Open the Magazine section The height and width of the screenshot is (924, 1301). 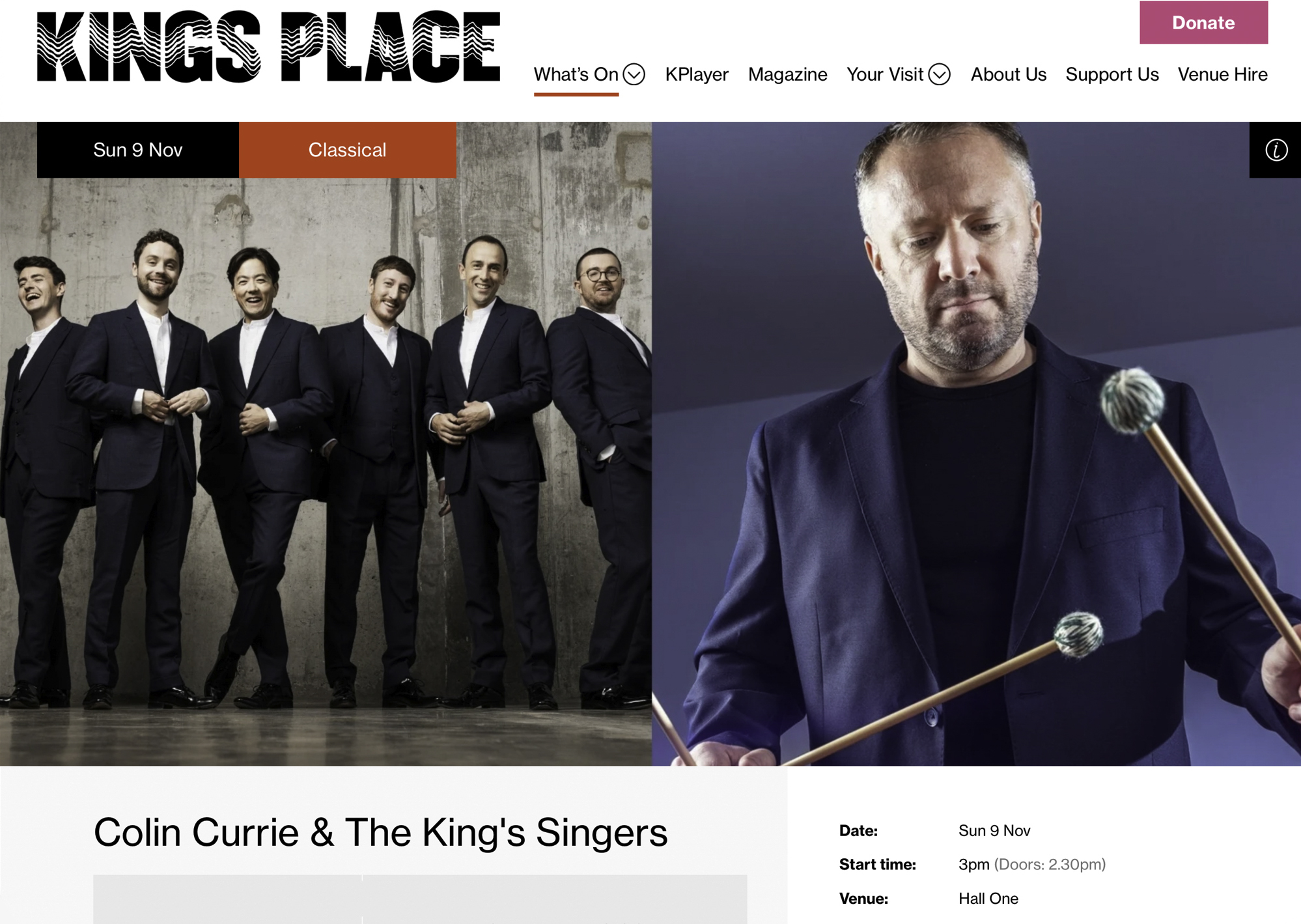787,74
